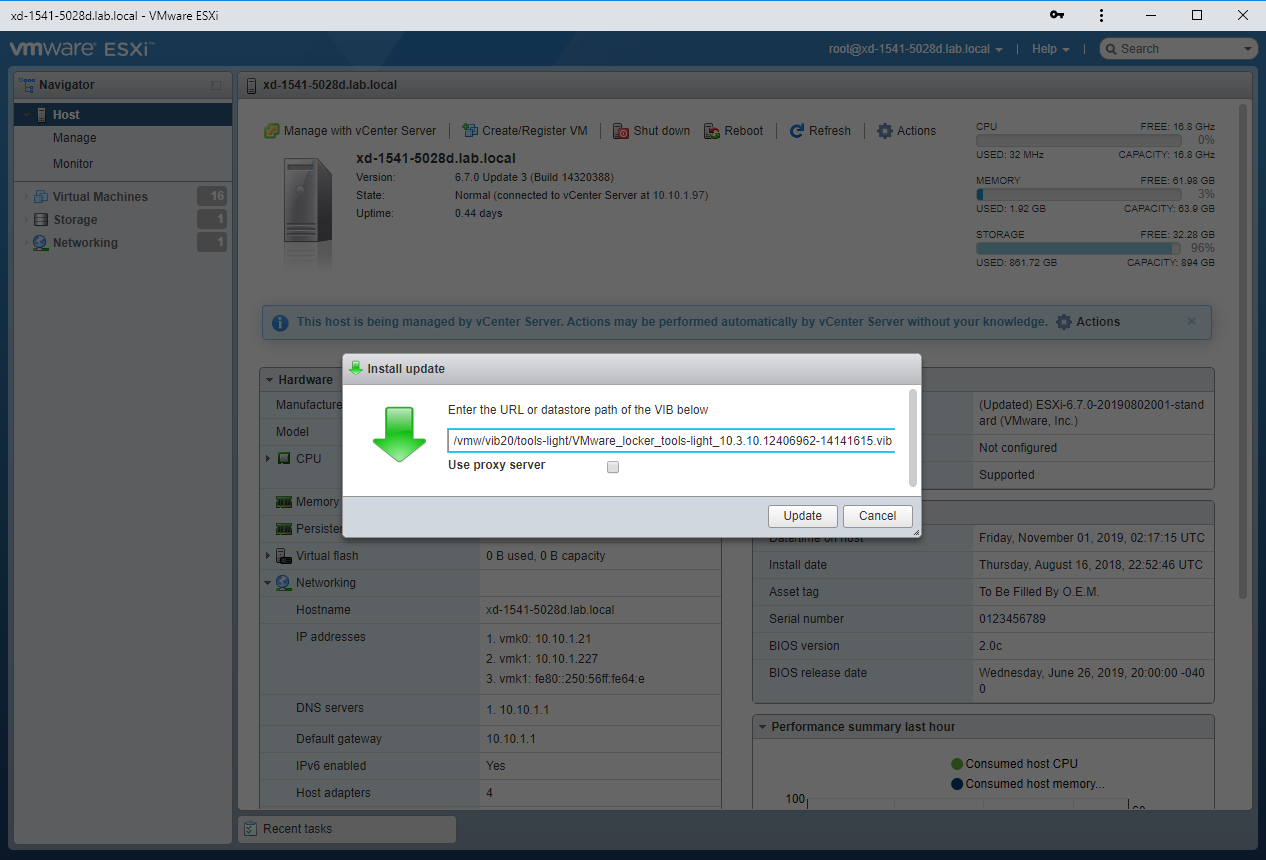Screen dimensions: 1266x860
Task: Click the Networking globe icon in Navigator
Action: coord(40,243)
